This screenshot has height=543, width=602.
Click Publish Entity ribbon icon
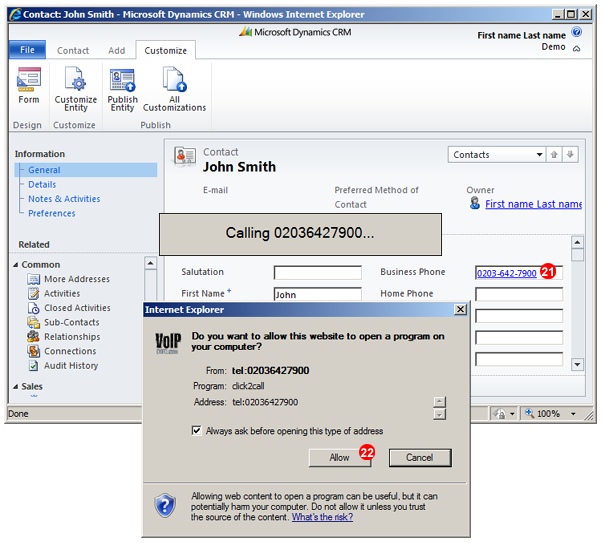[123, 88]
